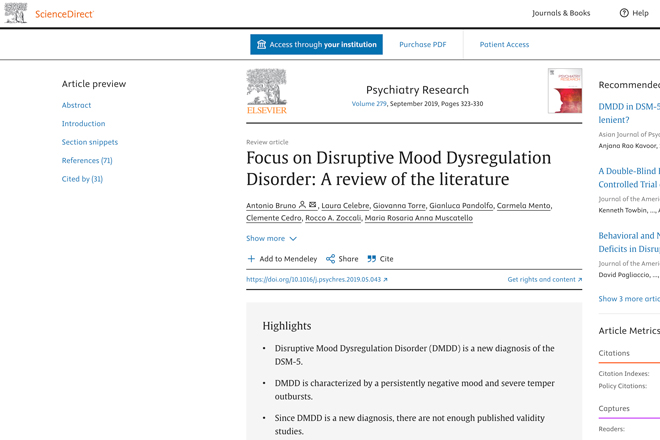The width and height of the screenshot is (660, 440).
Task: Click author Clemente Cedro
Action: pyautogui.click(x=274, y=218)
